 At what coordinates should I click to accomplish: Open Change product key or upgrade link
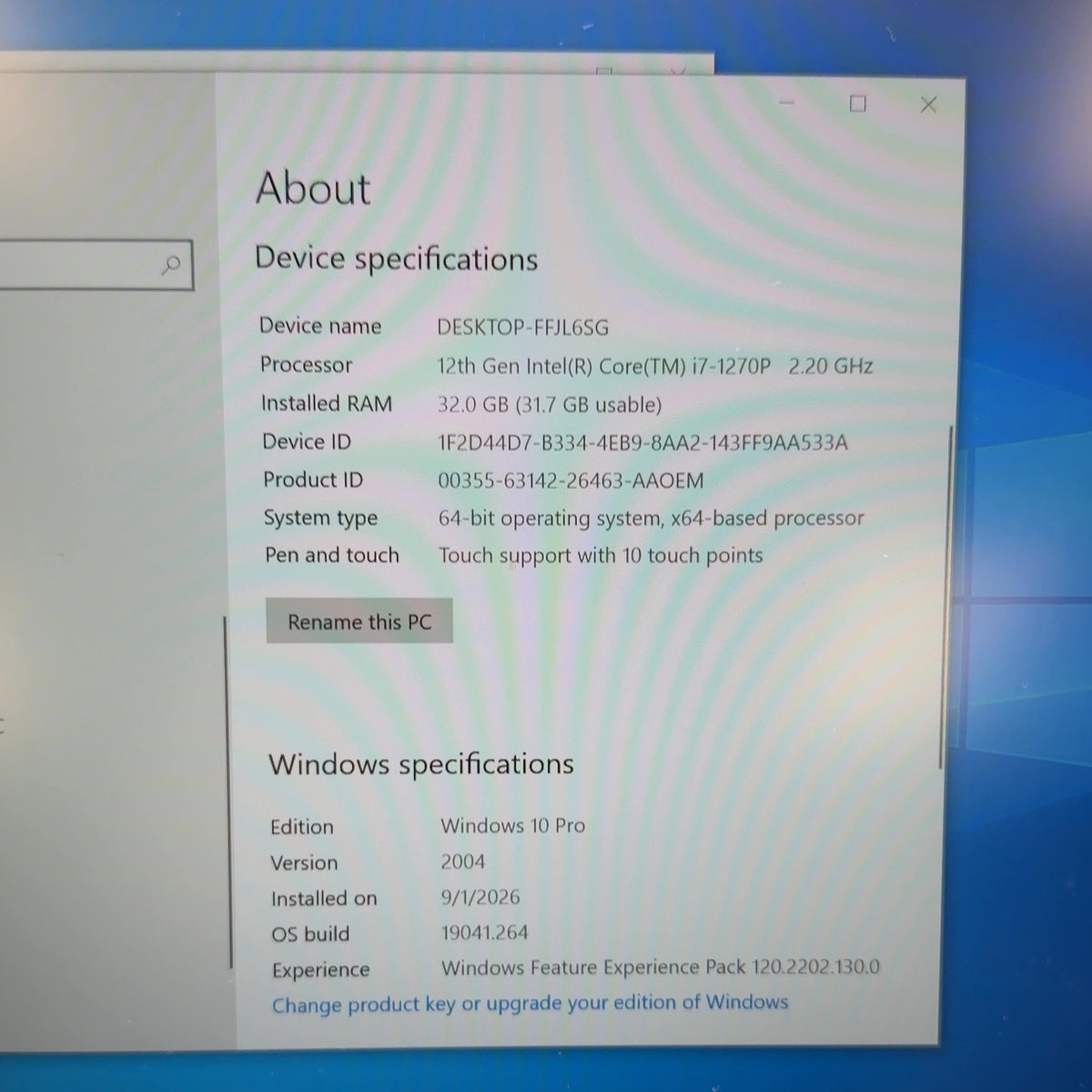530,1004
